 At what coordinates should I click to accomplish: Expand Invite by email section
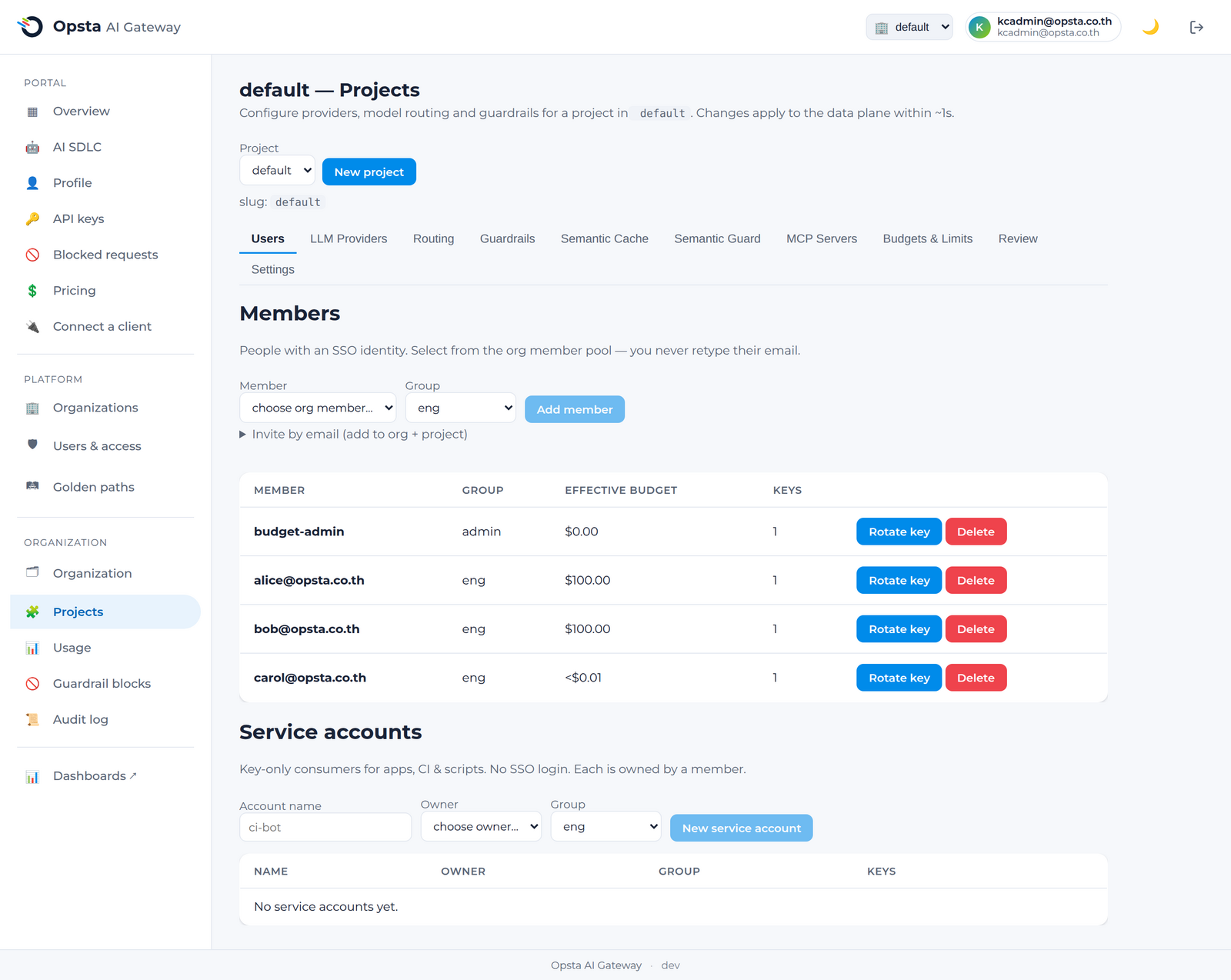pos(354,435)
